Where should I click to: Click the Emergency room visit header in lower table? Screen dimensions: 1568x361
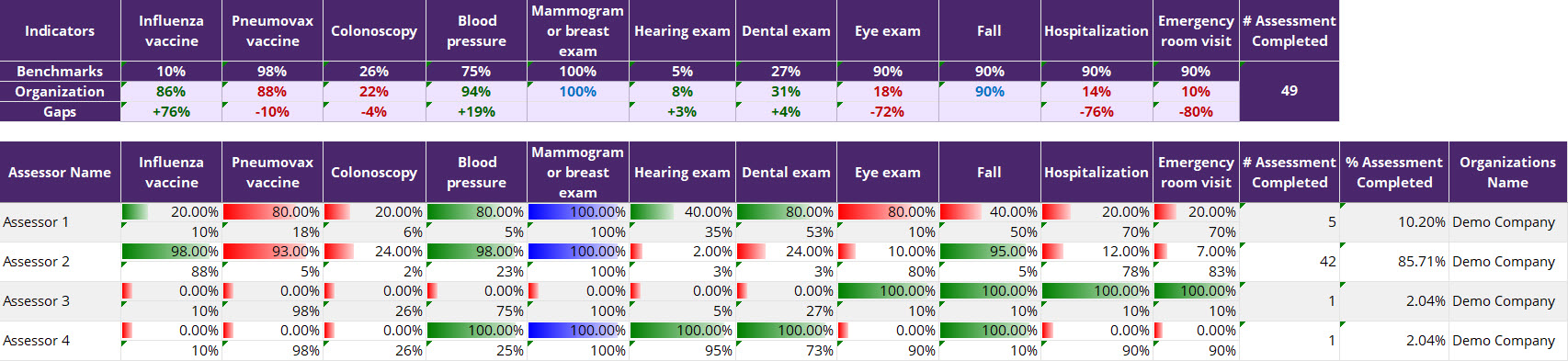tap(1196, 172)
